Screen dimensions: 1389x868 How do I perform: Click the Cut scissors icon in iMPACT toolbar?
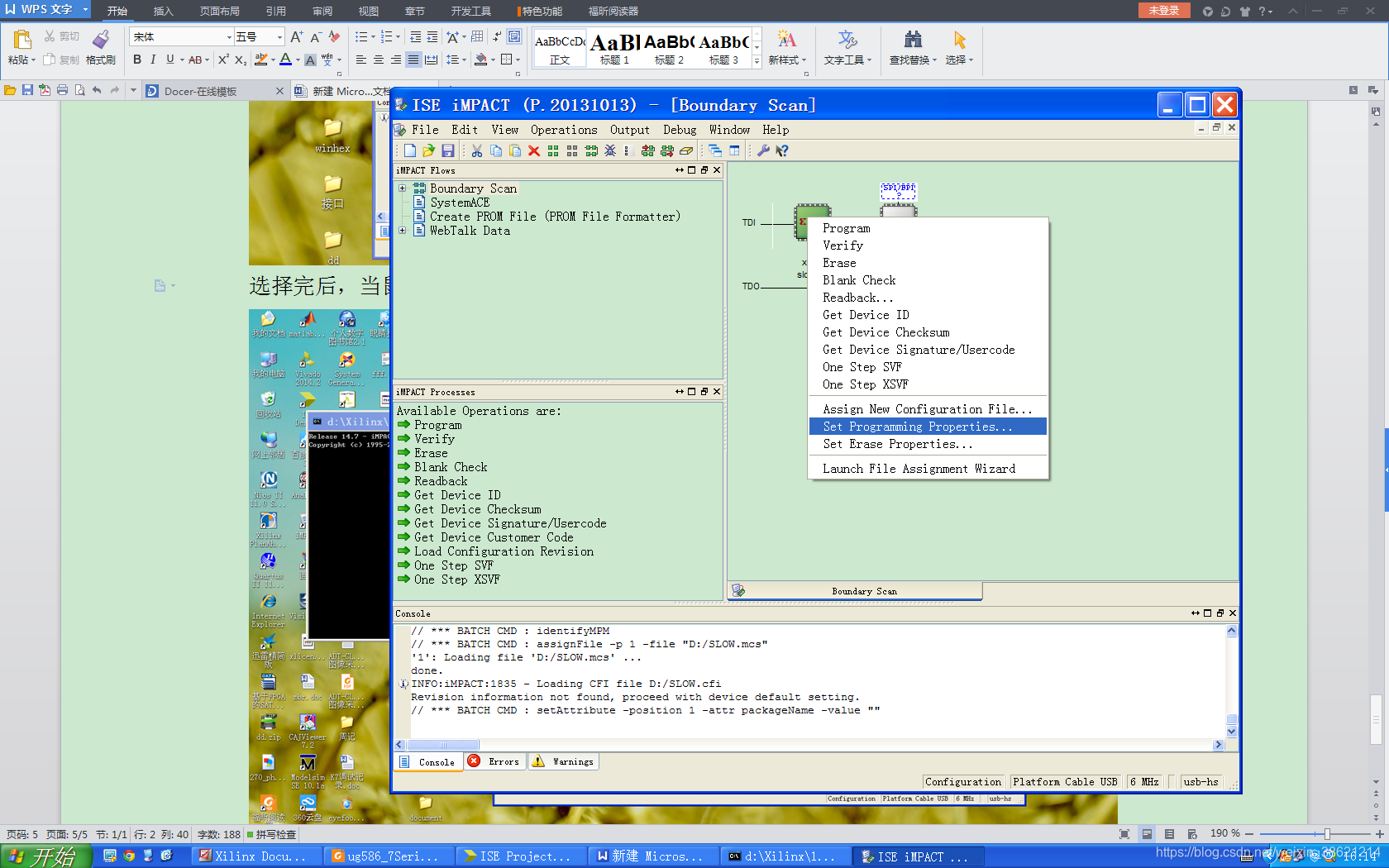tap(477, 150)
